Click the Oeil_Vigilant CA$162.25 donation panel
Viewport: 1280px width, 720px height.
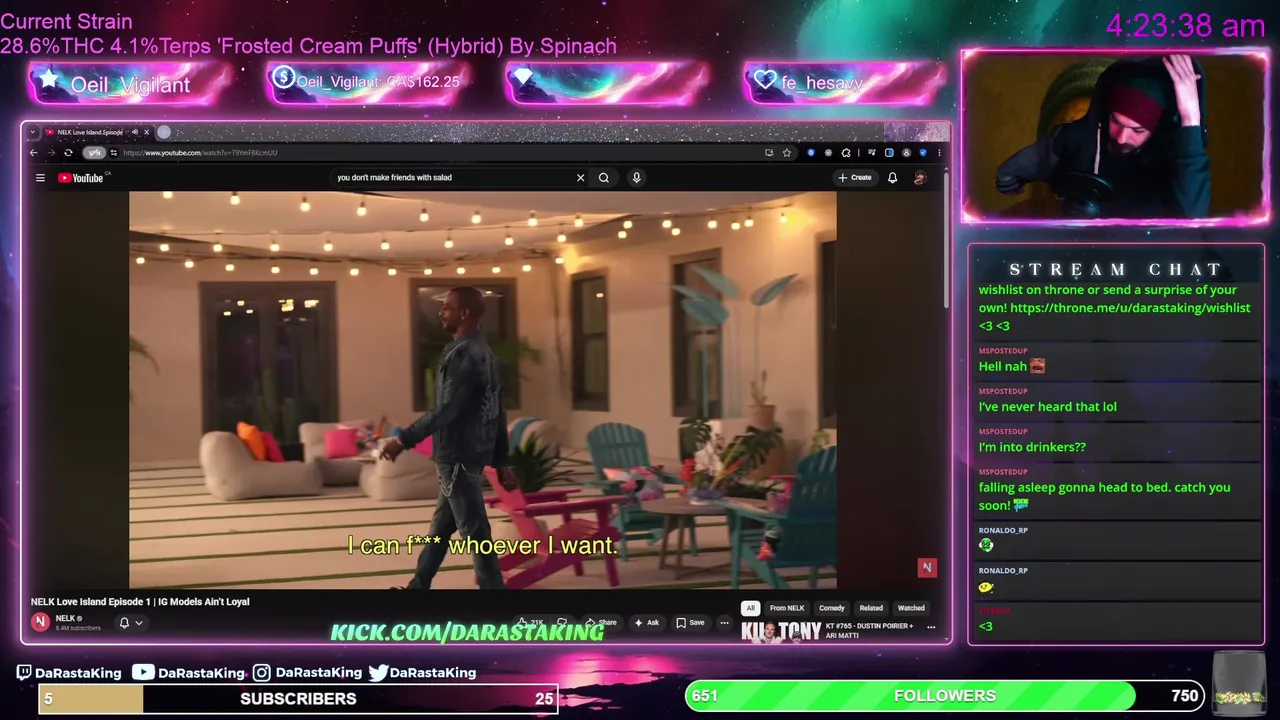coord(368,83)
